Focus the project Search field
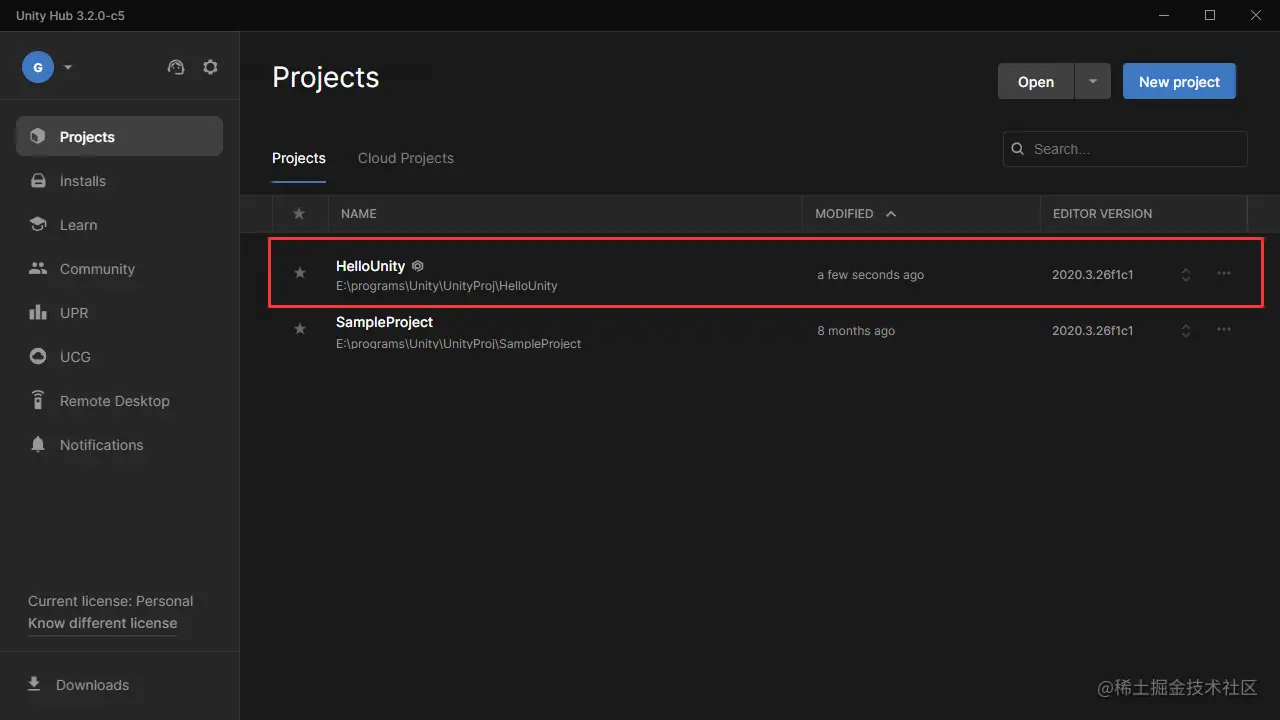The image size is (1280, 720). tap(1125, 149)
